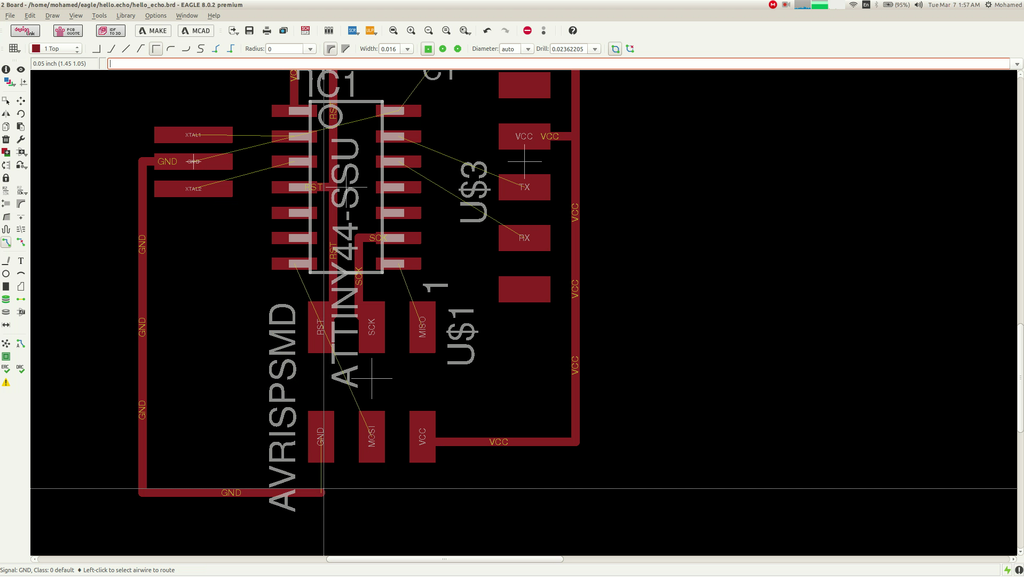This screenshot has width=1024, height=577.
Task: Select the Circle drawing tool
Action: [6, 273]
